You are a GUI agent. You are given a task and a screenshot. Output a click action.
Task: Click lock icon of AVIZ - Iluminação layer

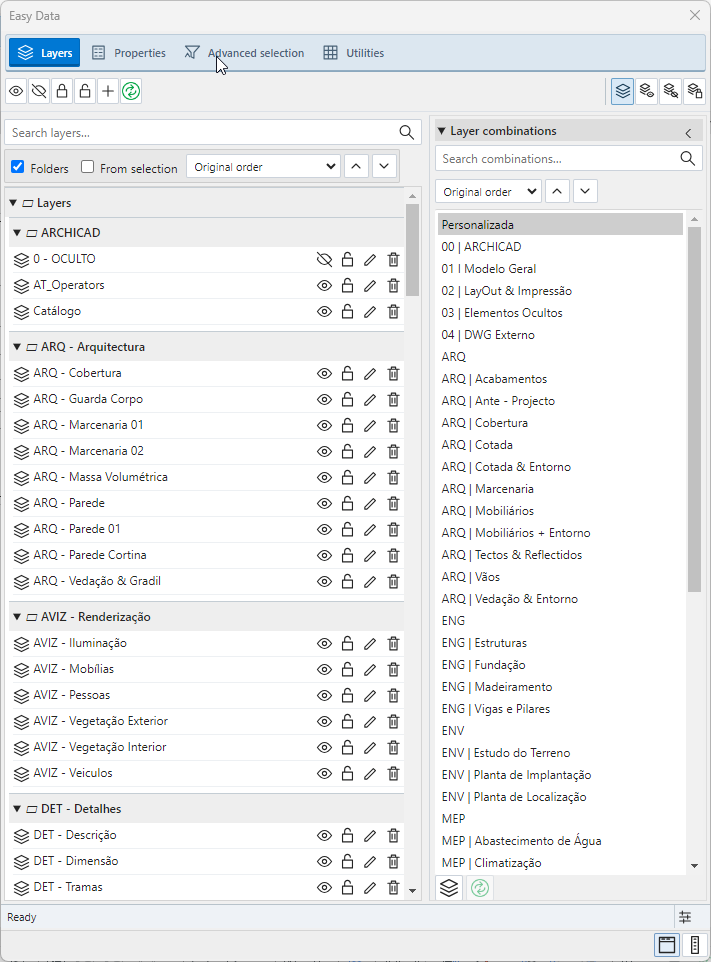coord(347,644)
